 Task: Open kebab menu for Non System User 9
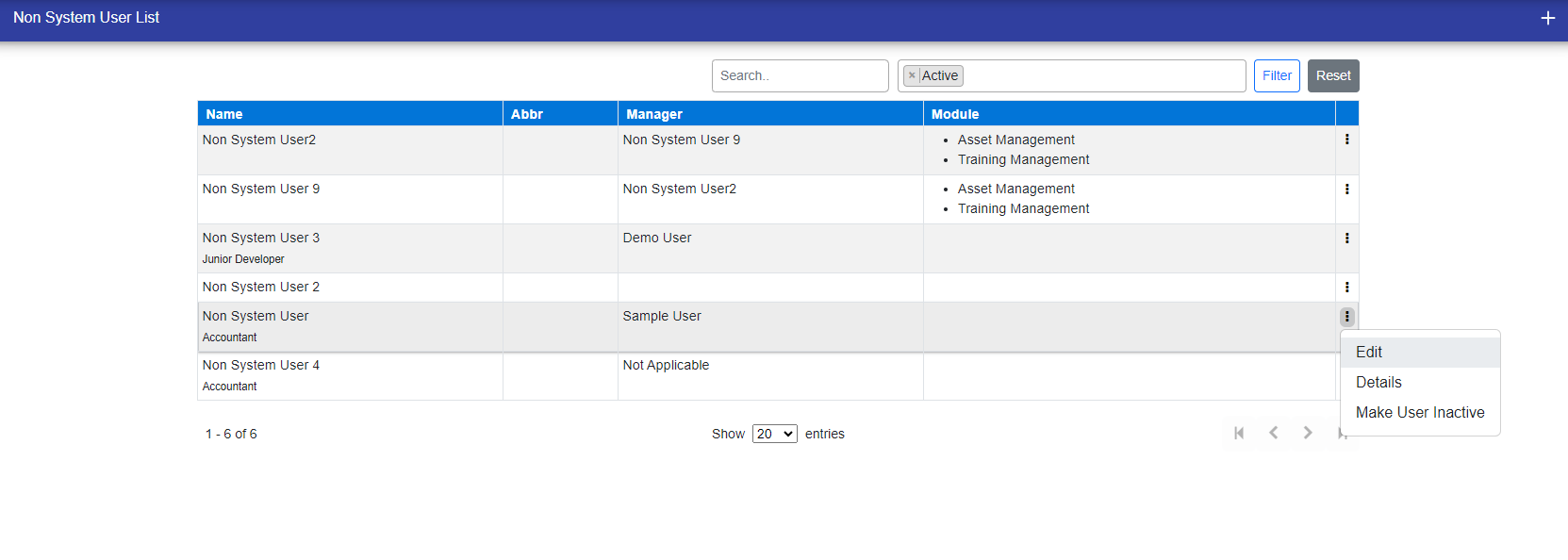(x=1346, y=189)
